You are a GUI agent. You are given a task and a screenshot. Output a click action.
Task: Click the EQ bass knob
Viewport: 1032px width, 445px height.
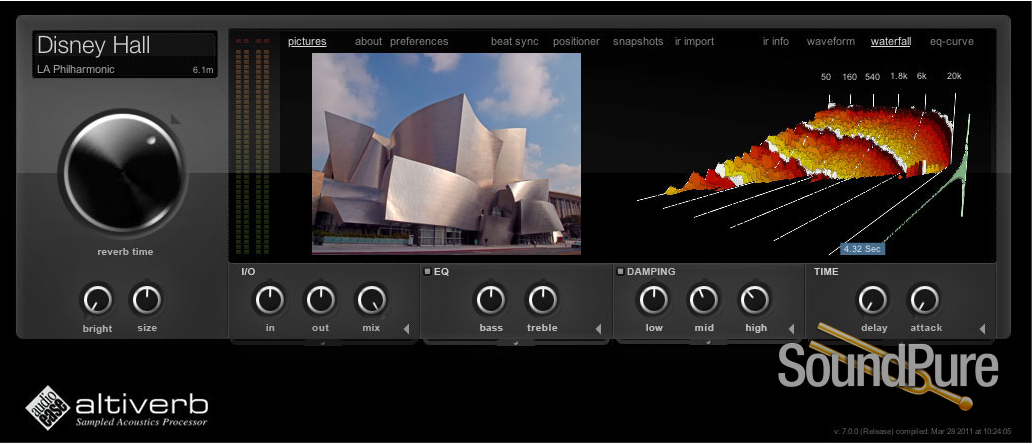491,300
